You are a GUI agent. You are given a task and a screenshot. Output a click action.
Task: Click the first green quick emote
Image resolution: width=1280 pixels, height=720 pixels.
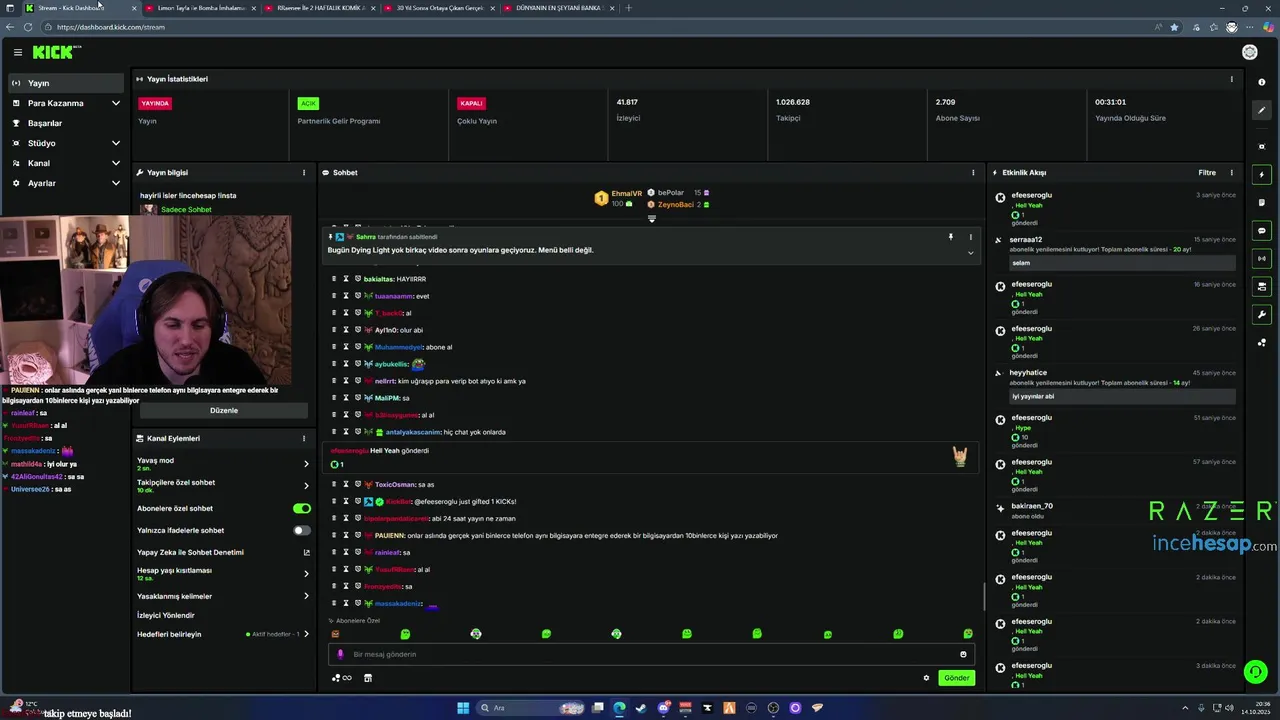405,634
